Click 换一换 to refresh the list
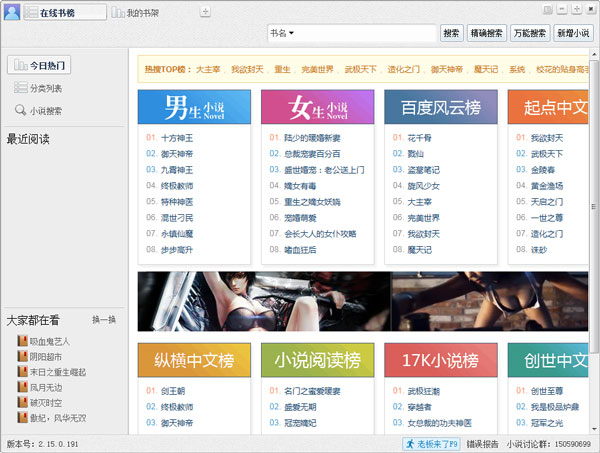Viewport: 600px width, 453px height. coord(104,320)
